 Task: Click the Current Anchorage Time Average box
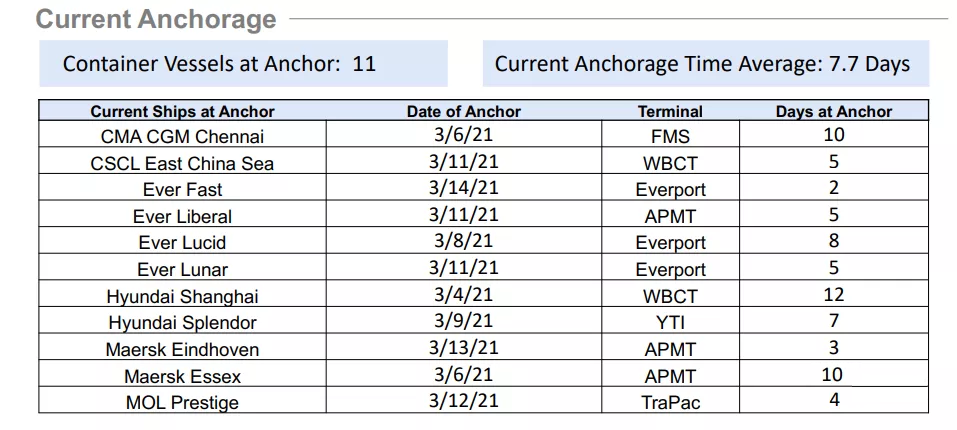706,63
